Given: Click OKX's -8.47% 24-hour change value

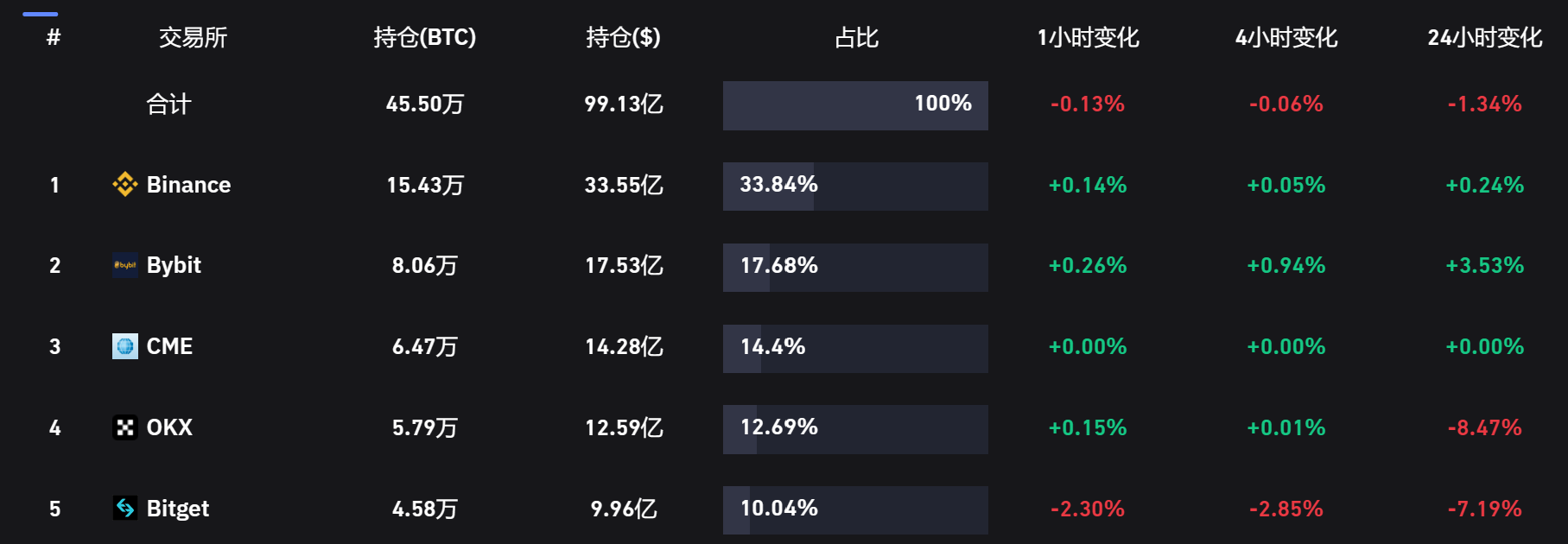Looking at the screenshot, I should (1485, 427).
